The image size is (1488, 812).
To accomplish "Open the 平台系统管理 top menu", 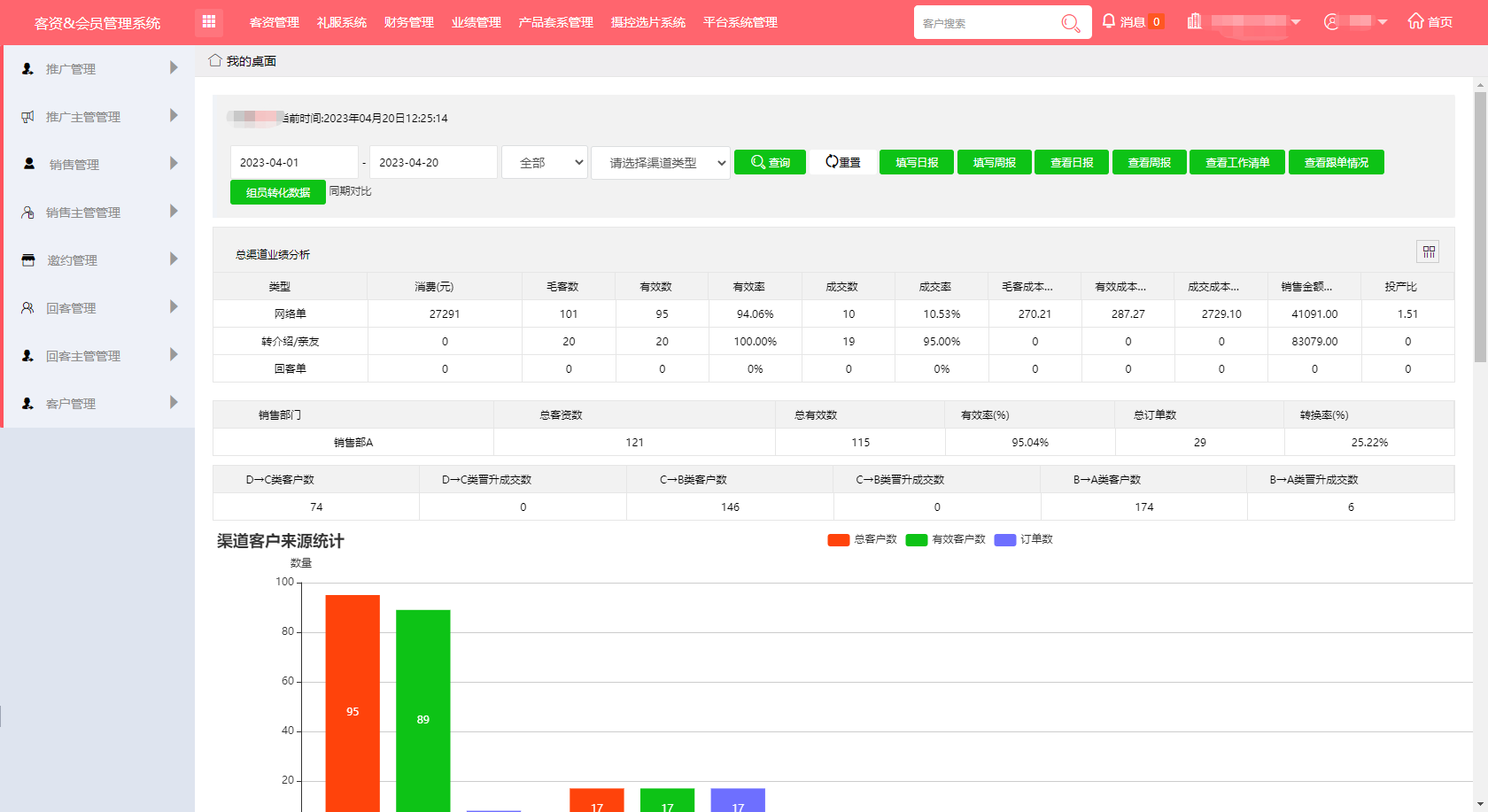I will 740,22.
